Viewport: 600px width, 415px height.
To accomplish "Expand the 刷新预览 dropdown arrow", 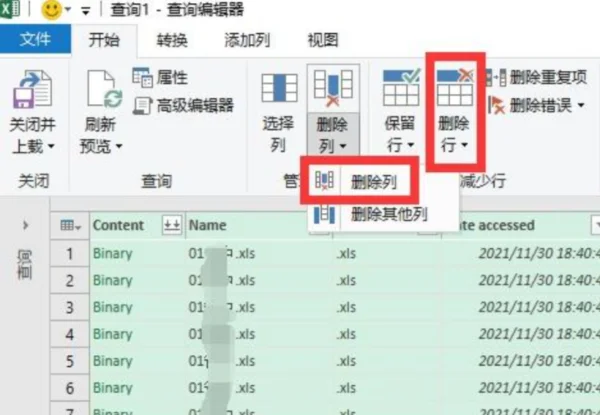I will click(x=119, y=146).
